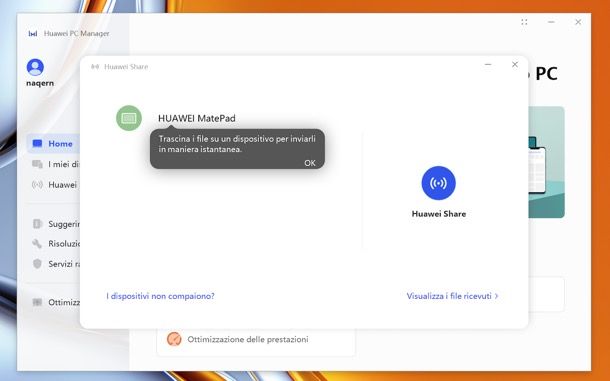Viewport: 610px width, 381px height.
Task: Open the Huawei sidebar item in PC Manager
Action: (54, 185)
